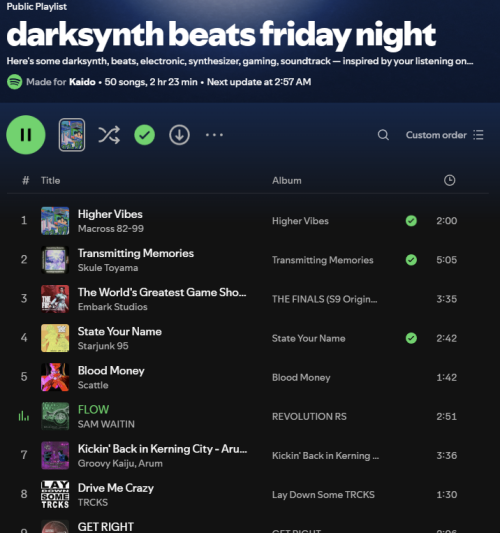Open artist TRCKS
This screenshot has width=500, height=533.
(93, 502)
